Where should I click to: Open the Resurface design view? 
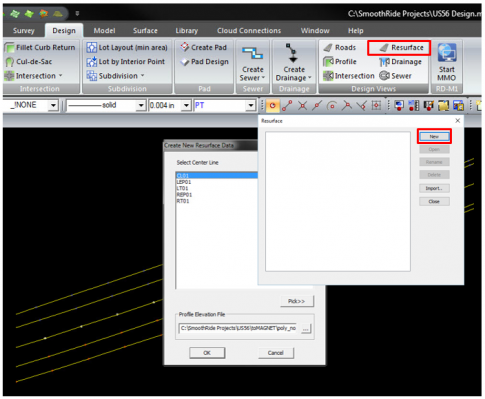tap(401, 48)
